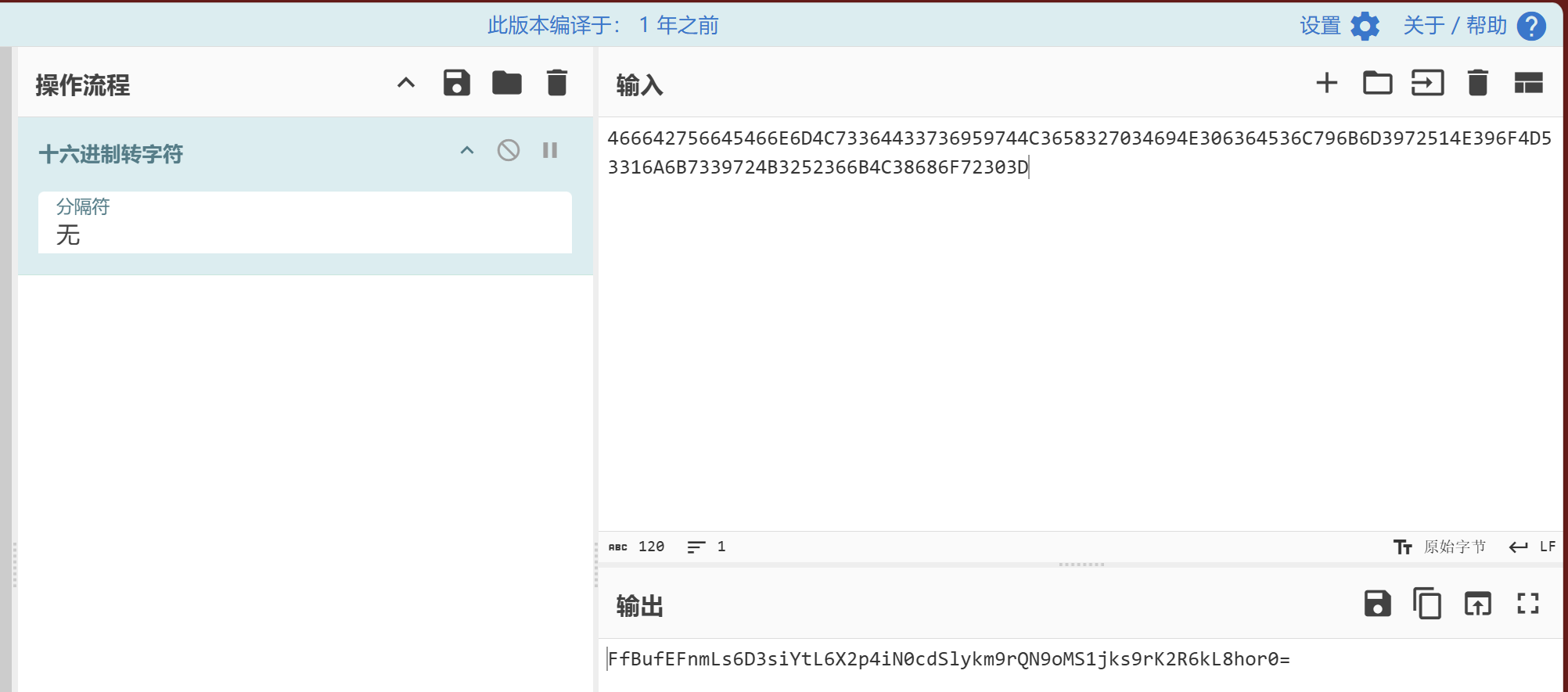Toggle breakpoint on 十六进制转字符 operation
This screenshot has height=692, width=1568.
550,150
